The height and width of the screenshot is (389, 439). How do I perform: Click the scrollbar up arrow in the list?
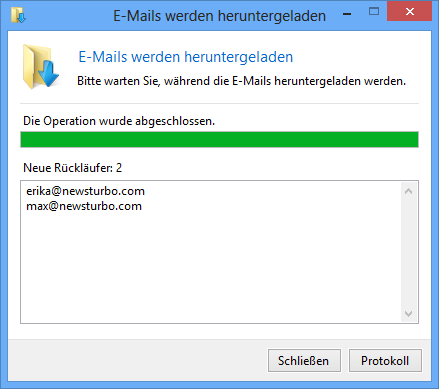click(x=408, y=191)
